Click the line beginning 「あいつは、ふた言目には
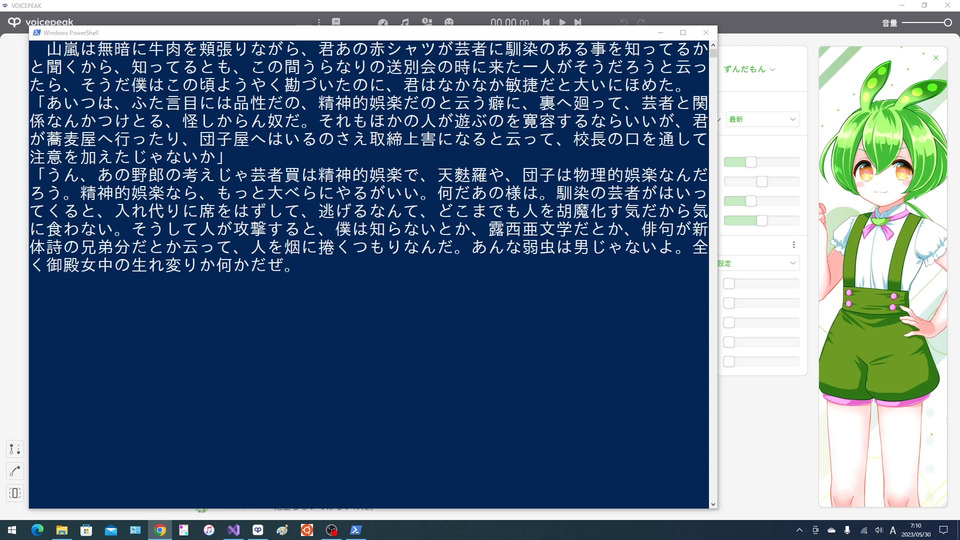The height and width of the screenshot is (540, 960). 369,102
